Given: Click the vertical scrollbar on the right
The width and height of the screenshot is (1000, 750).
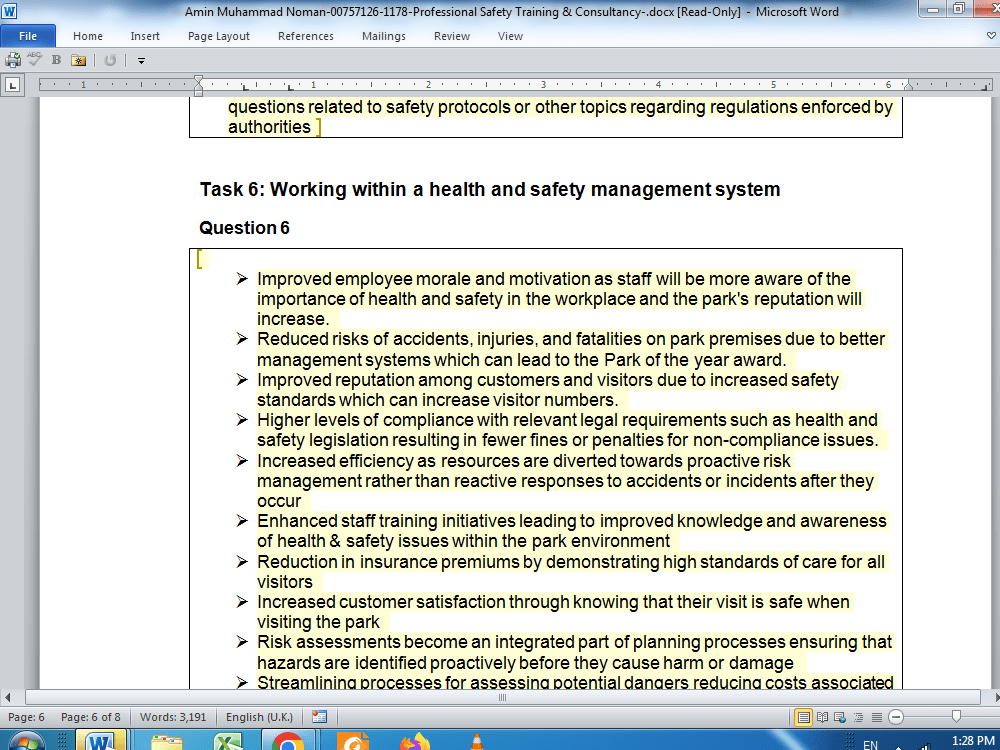Looking at the screenshot, I should [x=993, y=400].
